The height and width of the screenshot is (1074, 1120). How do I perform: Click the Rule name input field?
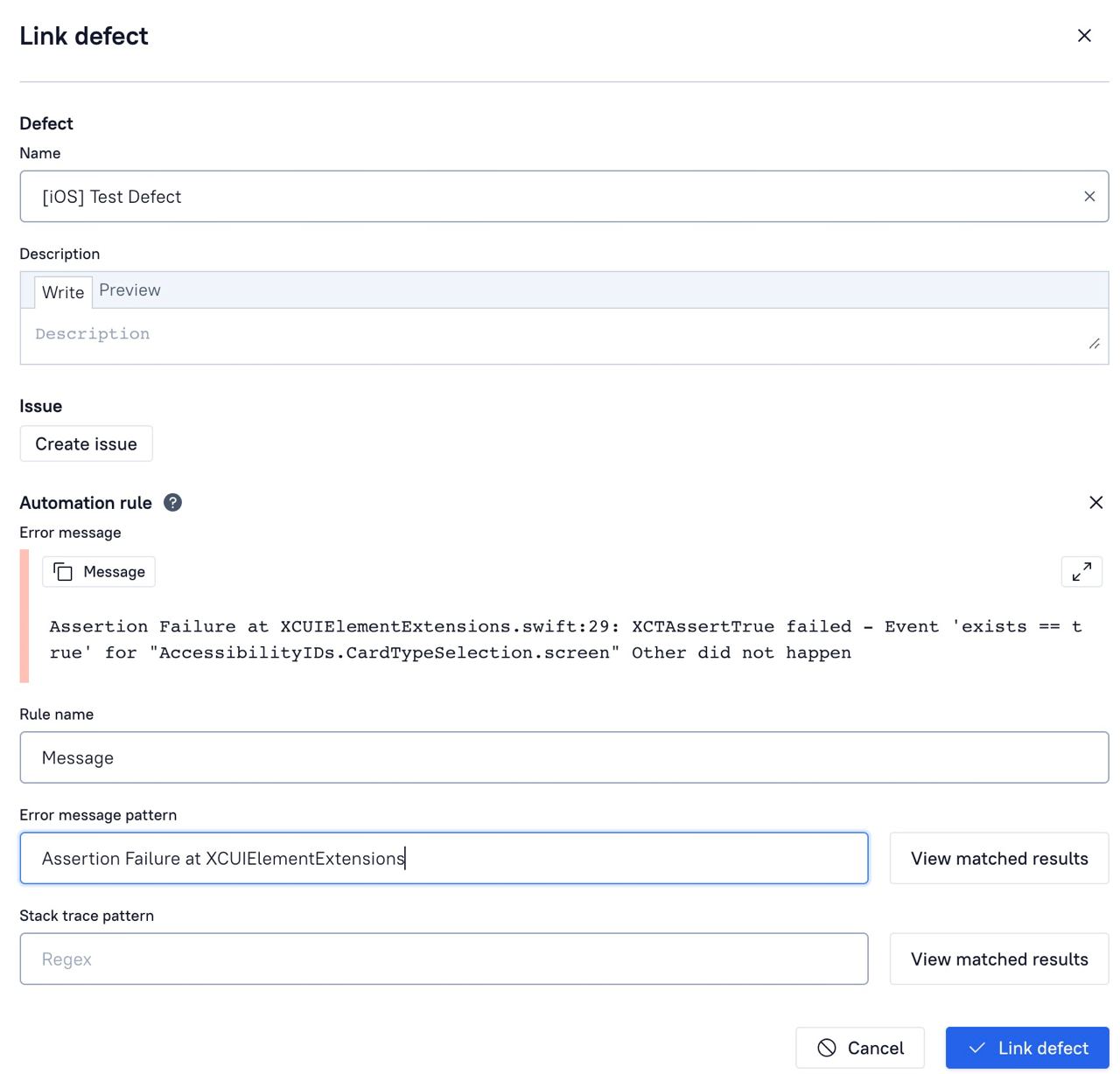(x=563, y=757)
